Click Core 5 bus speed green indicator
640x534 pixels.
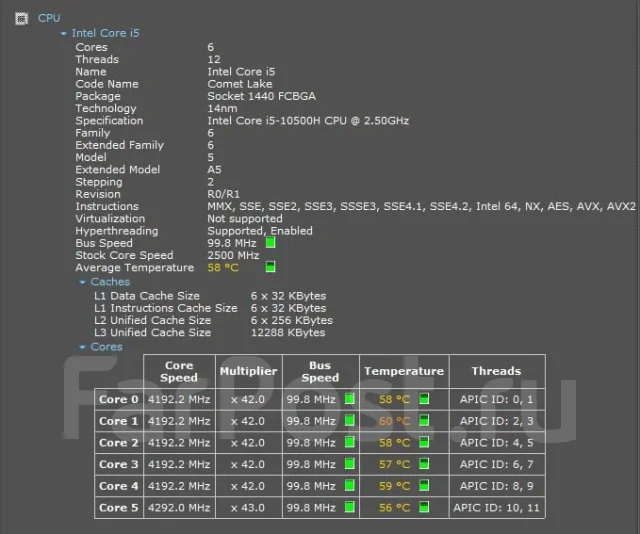(350, 507)
